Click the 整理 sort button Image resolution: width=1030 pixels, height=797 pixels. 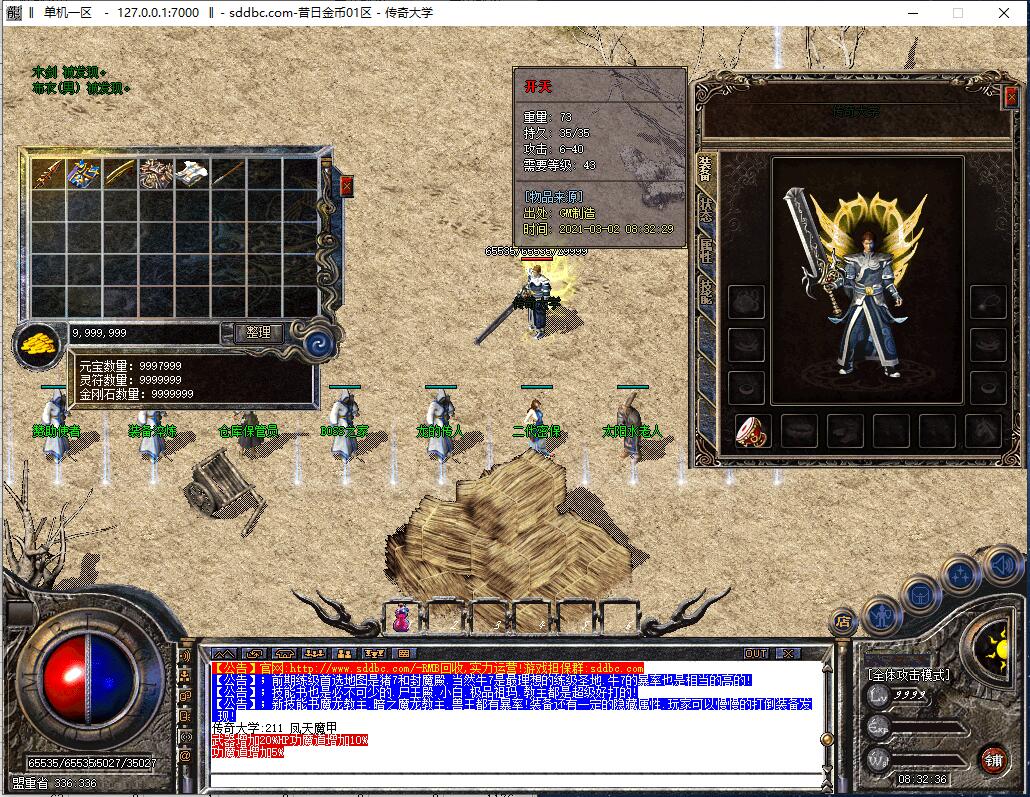pos(259,332)
